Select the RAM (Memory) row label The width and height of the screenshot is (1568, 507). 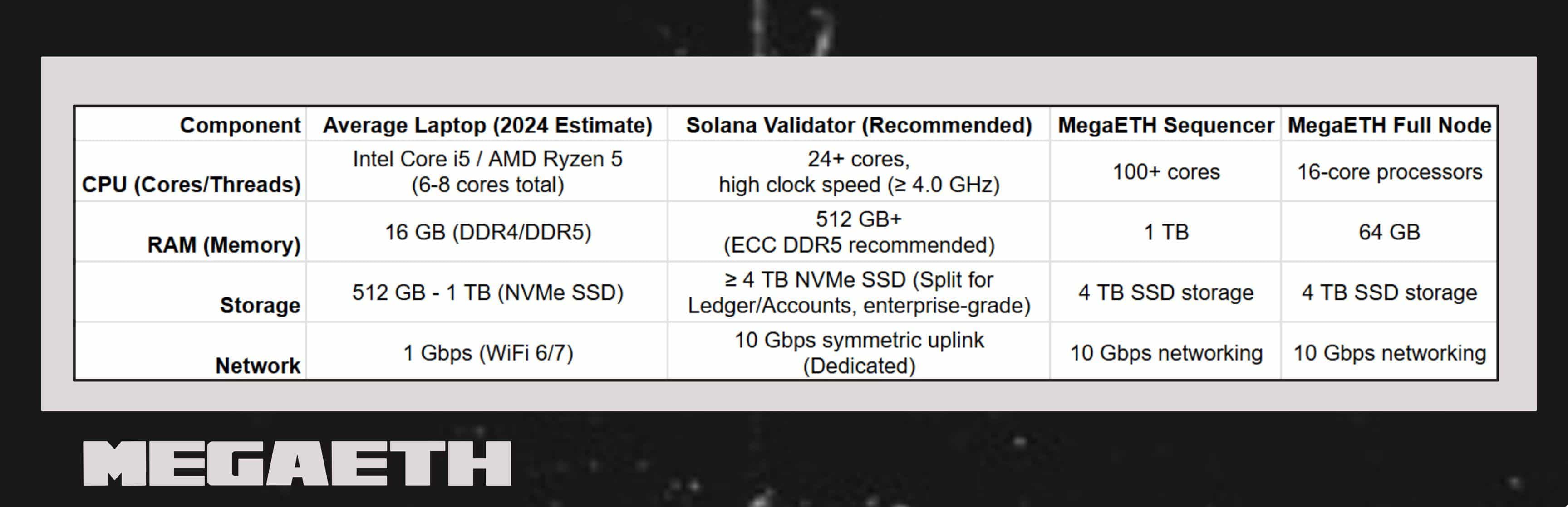coord(223,245)
